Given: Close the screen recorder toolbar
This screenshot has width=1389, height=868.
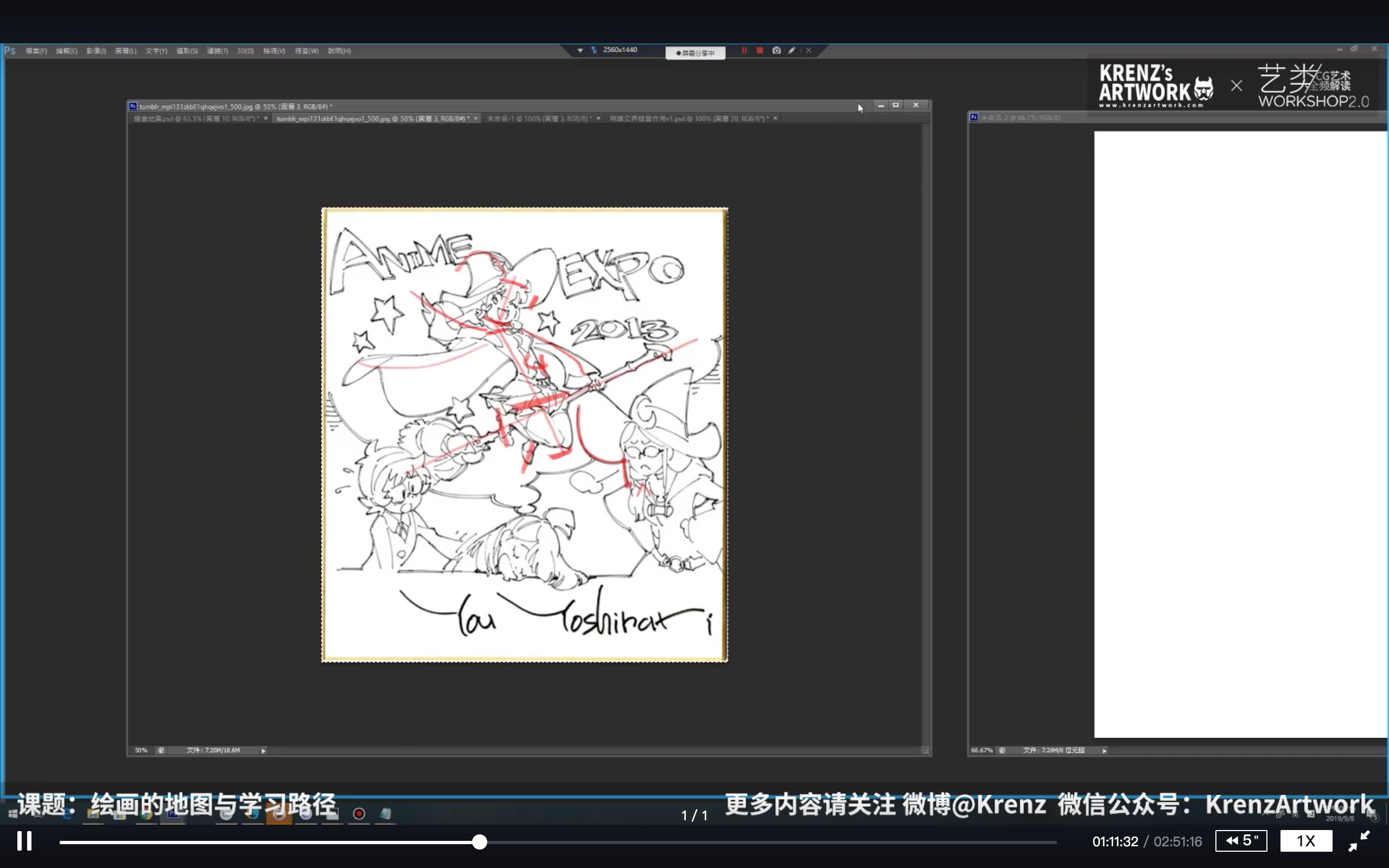Looking at the screenshot, I should pos(809,50).
